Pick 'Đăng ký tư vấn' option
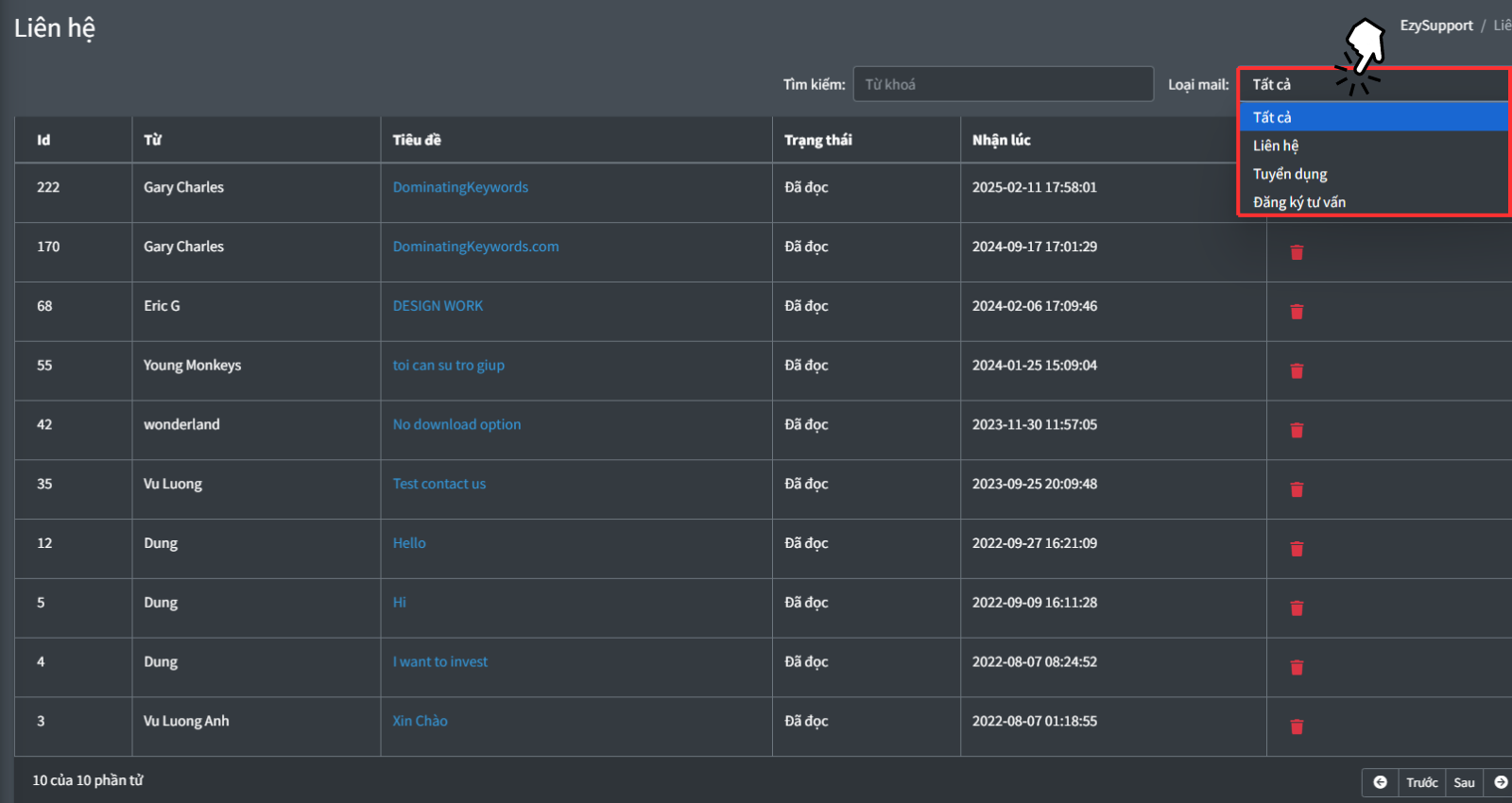 pos(1299,202)
